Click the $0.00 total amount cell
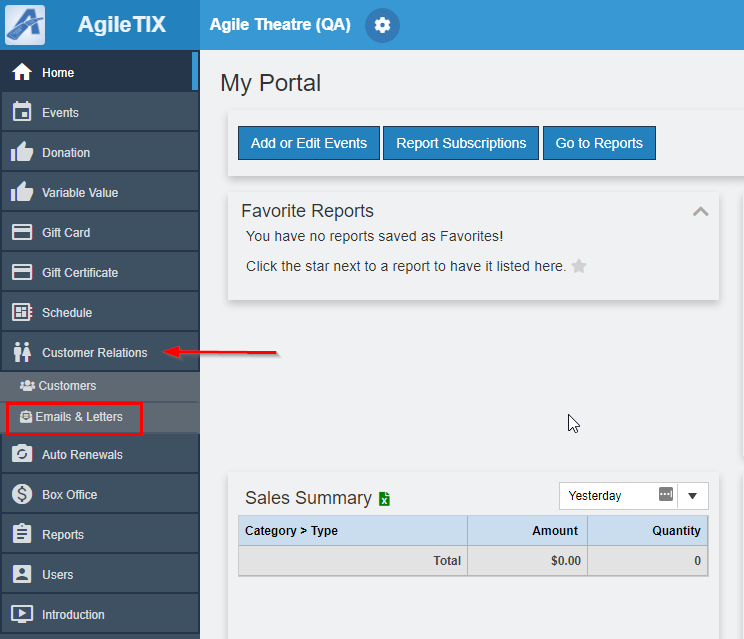744x639 pixels. 528,561
